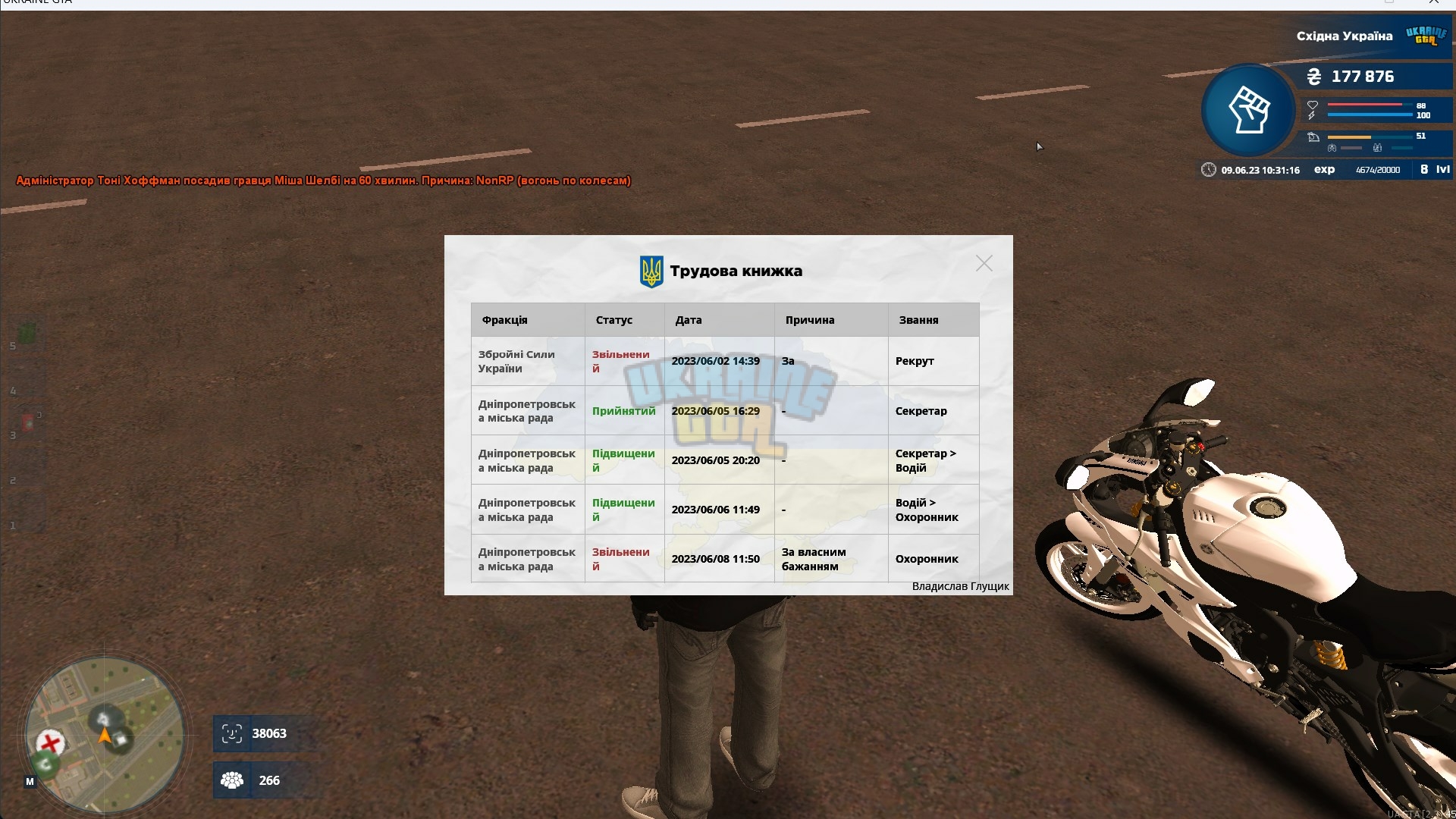Click the Звання column header

(x=934, y=320)
